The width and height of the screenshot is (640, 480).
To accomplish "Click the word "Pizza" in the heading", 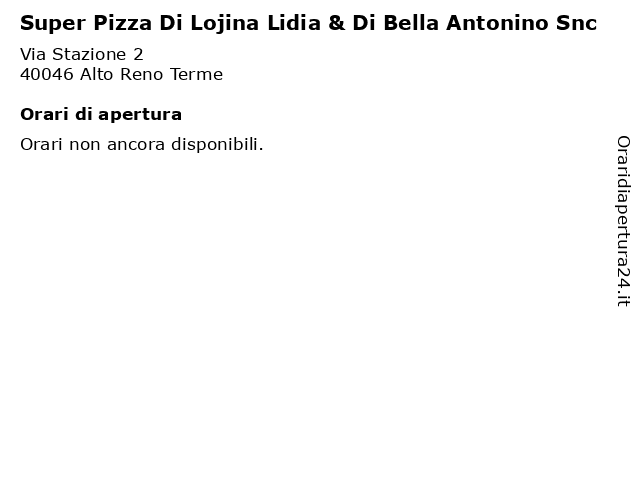I will pos(122,23).
